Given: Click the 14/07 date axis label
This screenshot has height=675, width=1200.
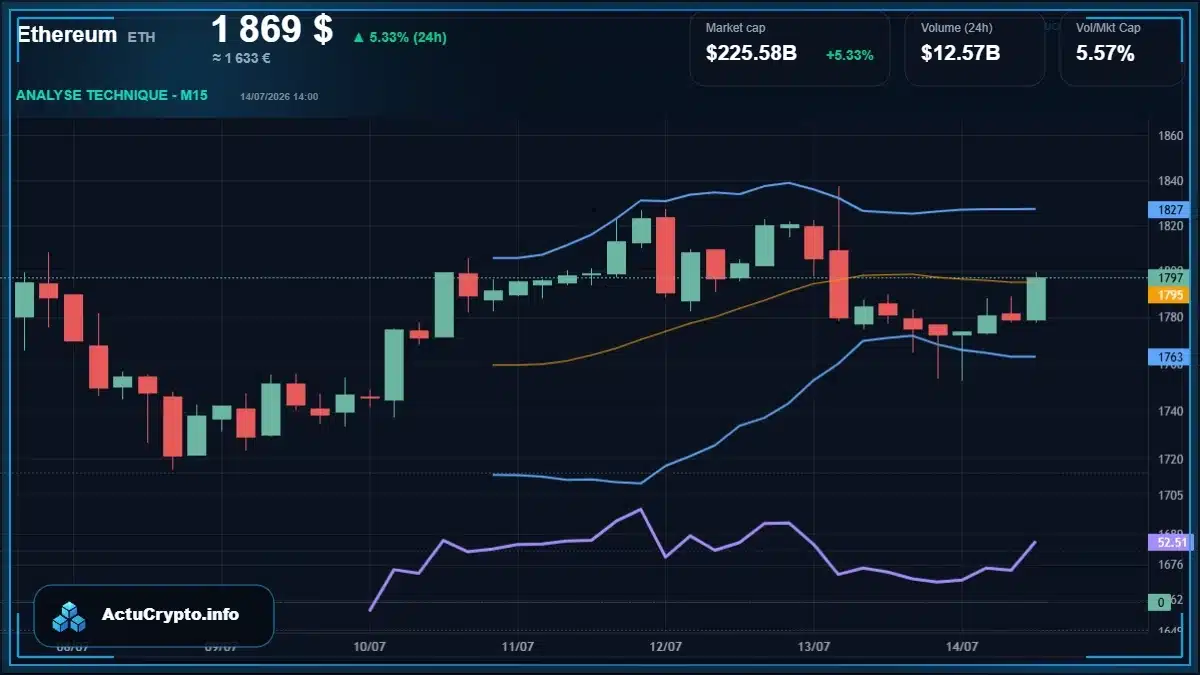Looking at the screenshot, I should point(961,647).
